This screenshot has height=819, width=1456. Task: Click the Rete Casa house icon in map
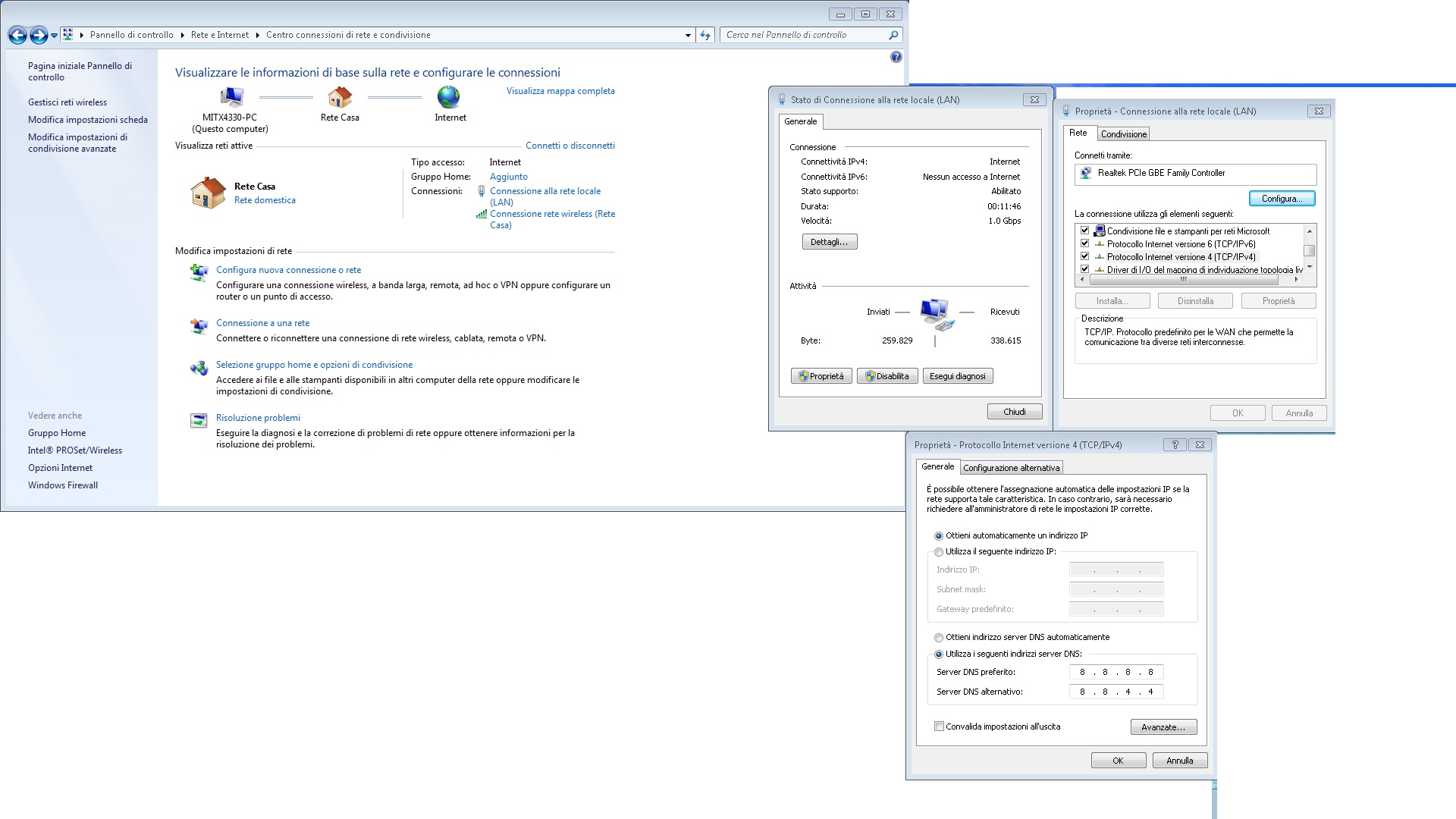[x=340, y=97]
